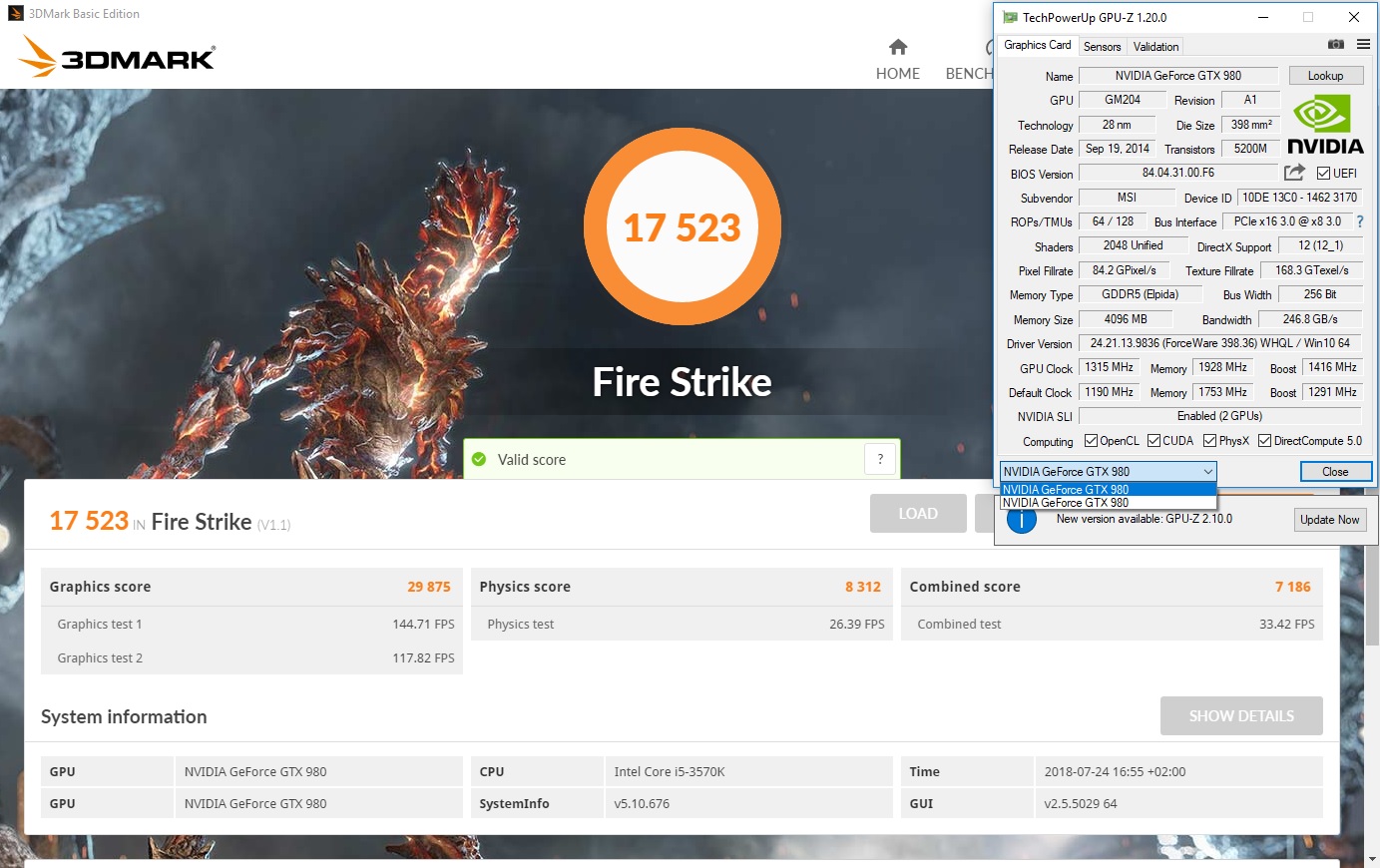Click the 3DMark logo
The width and height of the screenshot is (1380, 868).
pyautogui.click(x=118, y=57)
